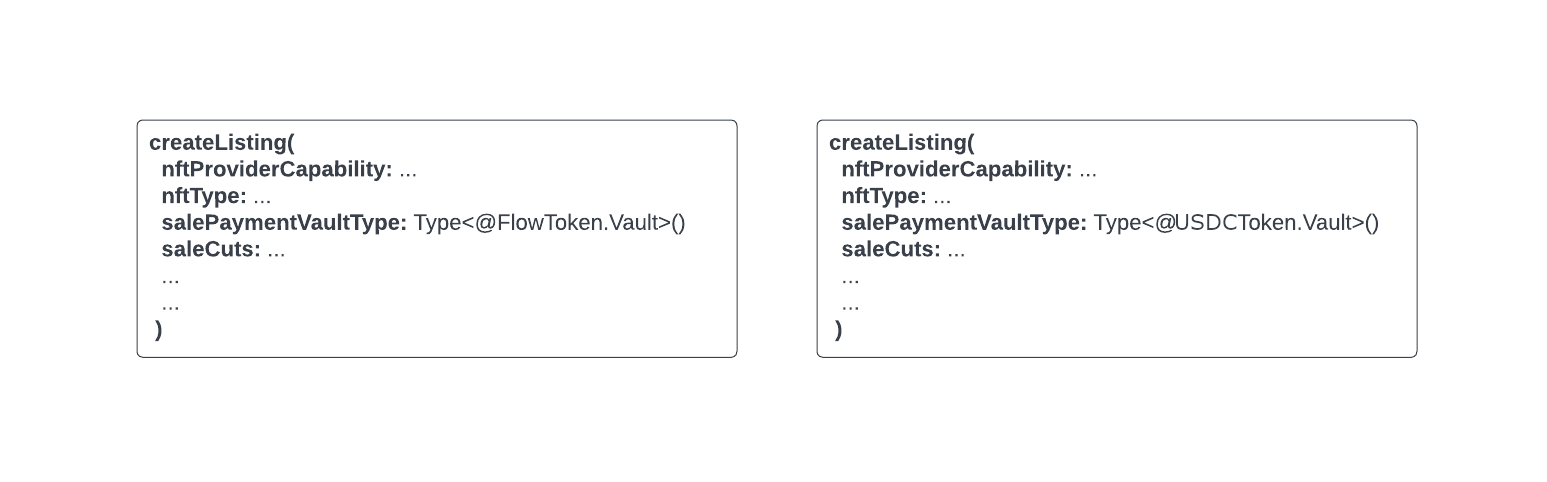Click createListing( heading in the right box

coord(901,143)
